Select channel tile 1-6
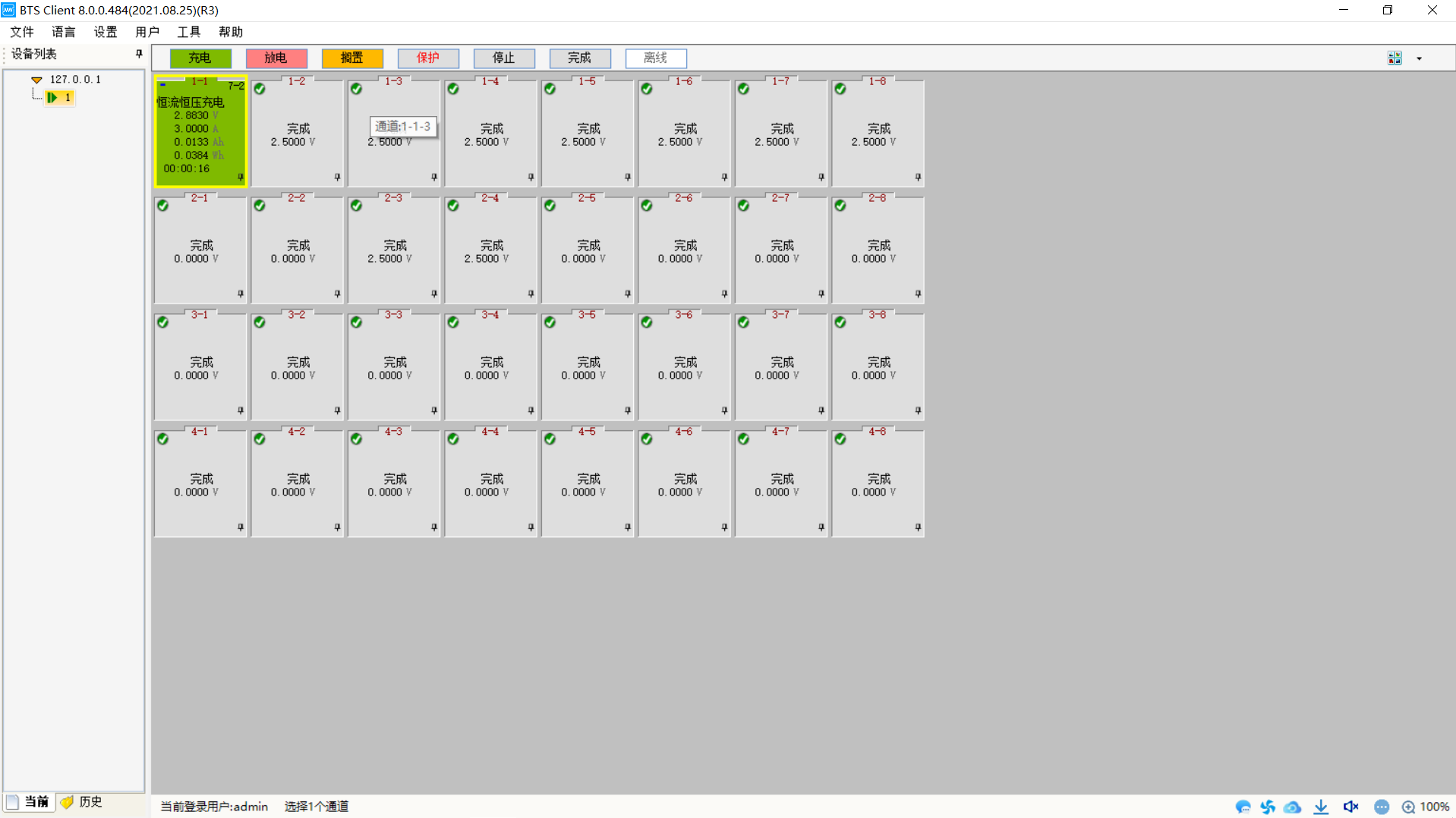1456x818 pixels. click(685, 132)
